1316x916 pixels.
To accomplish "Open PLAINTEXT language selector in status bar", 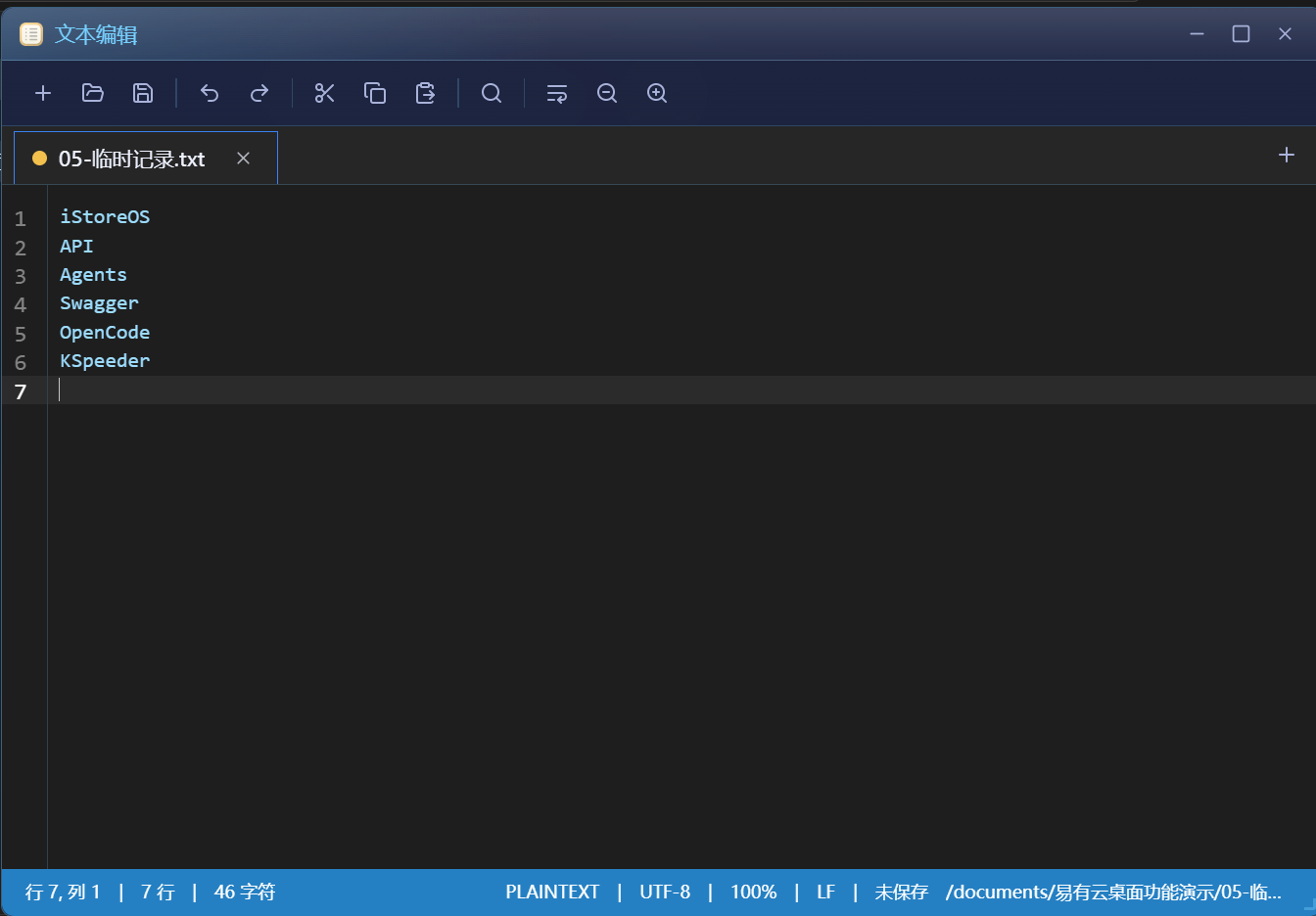I will click(552, 892).
